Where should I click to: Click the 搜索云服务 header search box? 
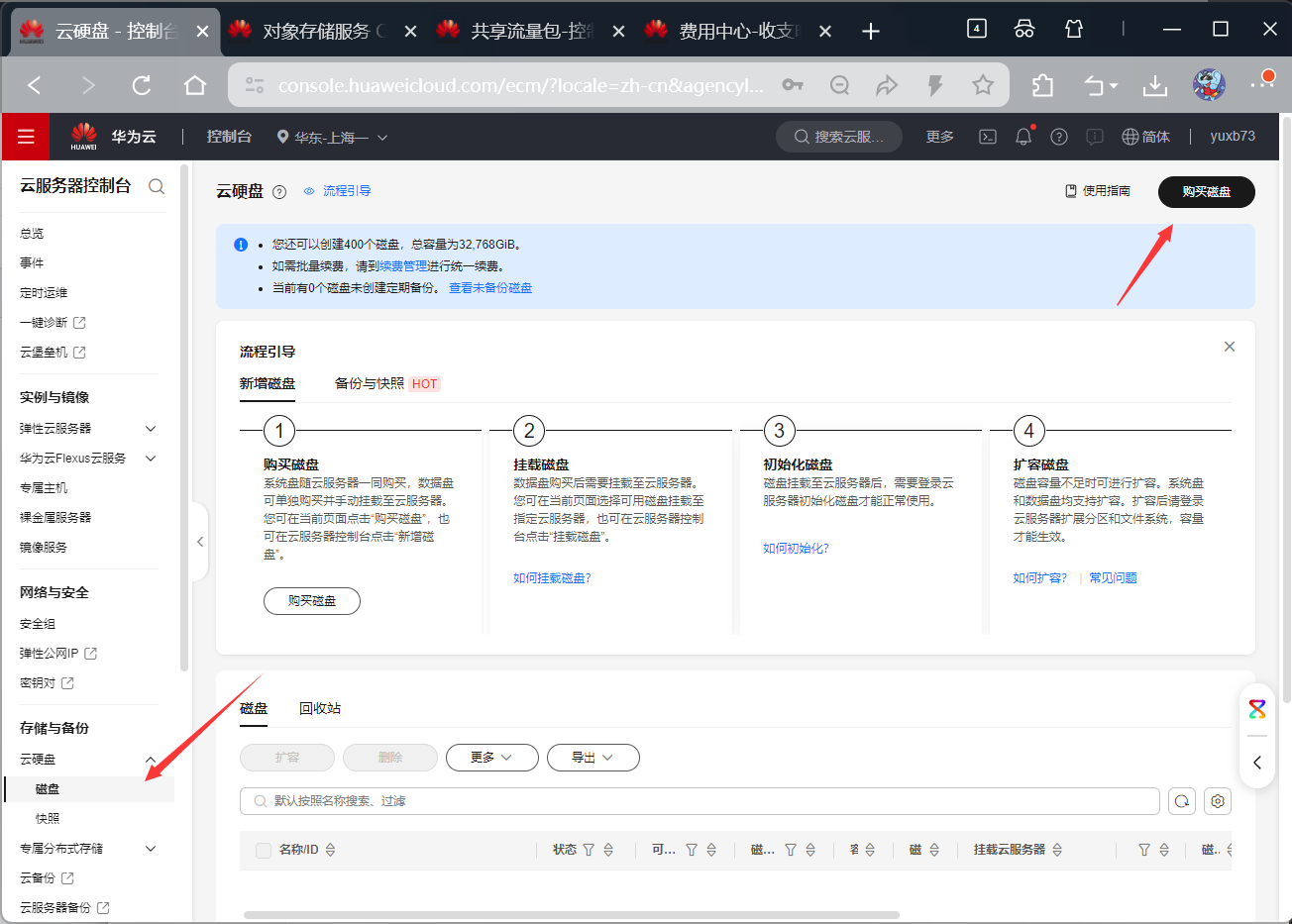pyautogui.click(x=839, y=137)
